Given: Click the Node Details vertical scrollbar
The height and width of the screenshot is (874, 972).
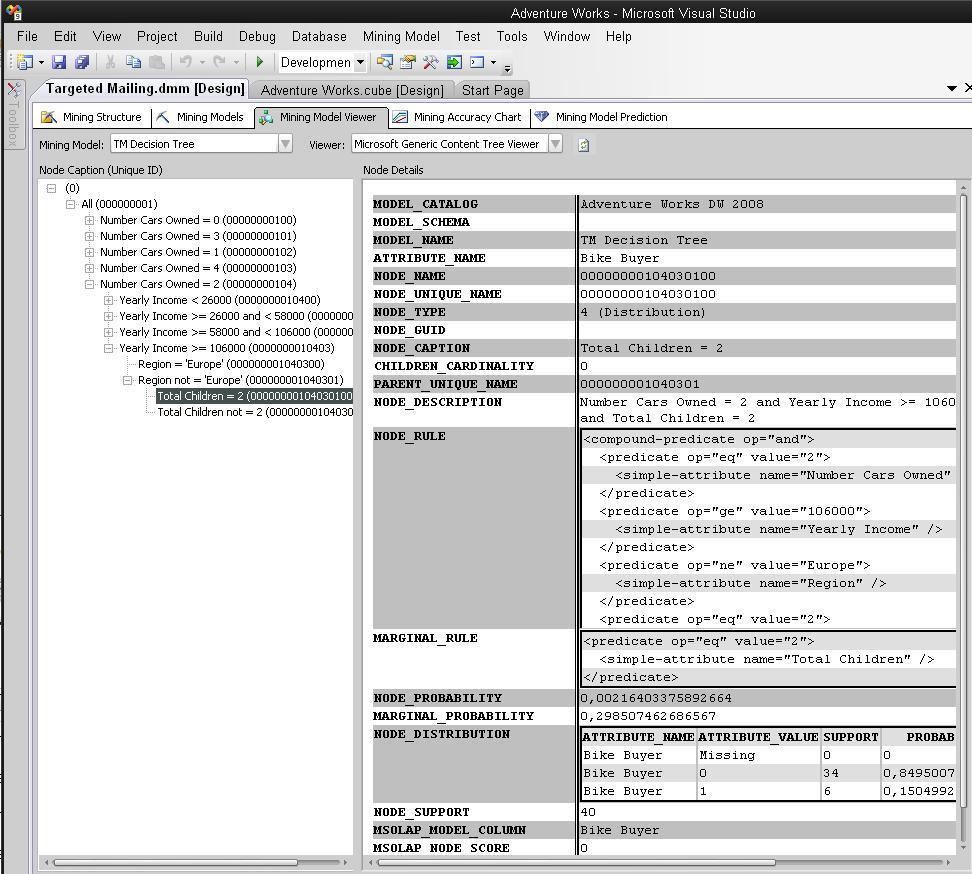Looking at the screenshot, I should point(963,502).
